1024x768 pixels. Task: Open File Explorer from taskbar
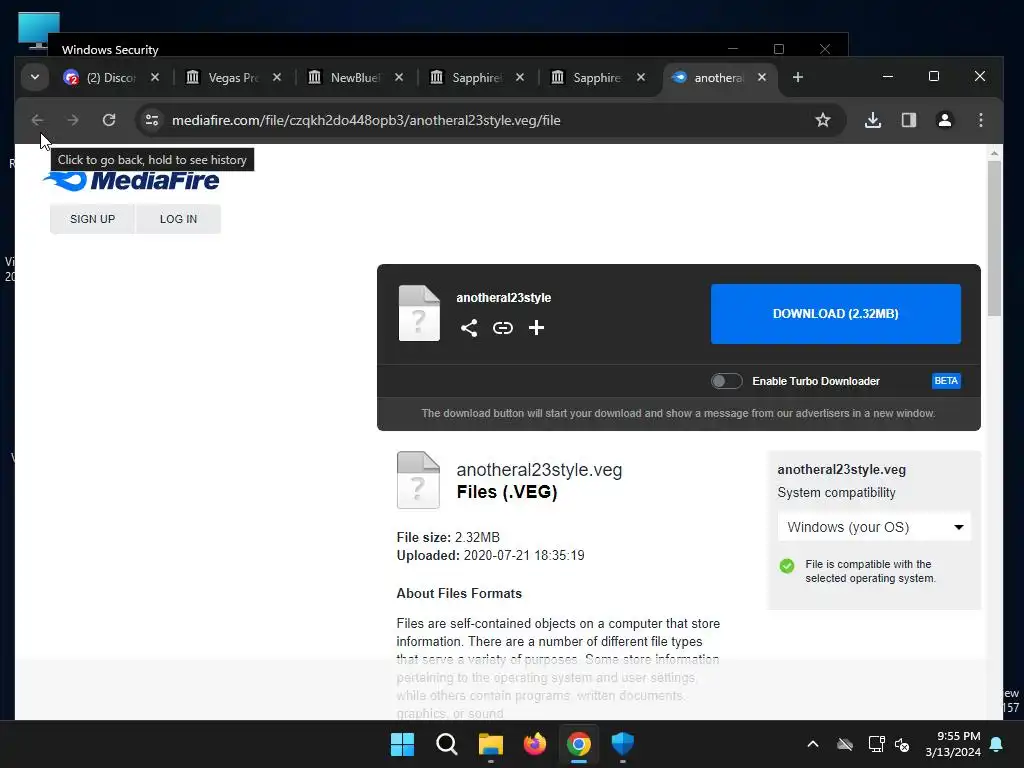coord(490,744)
